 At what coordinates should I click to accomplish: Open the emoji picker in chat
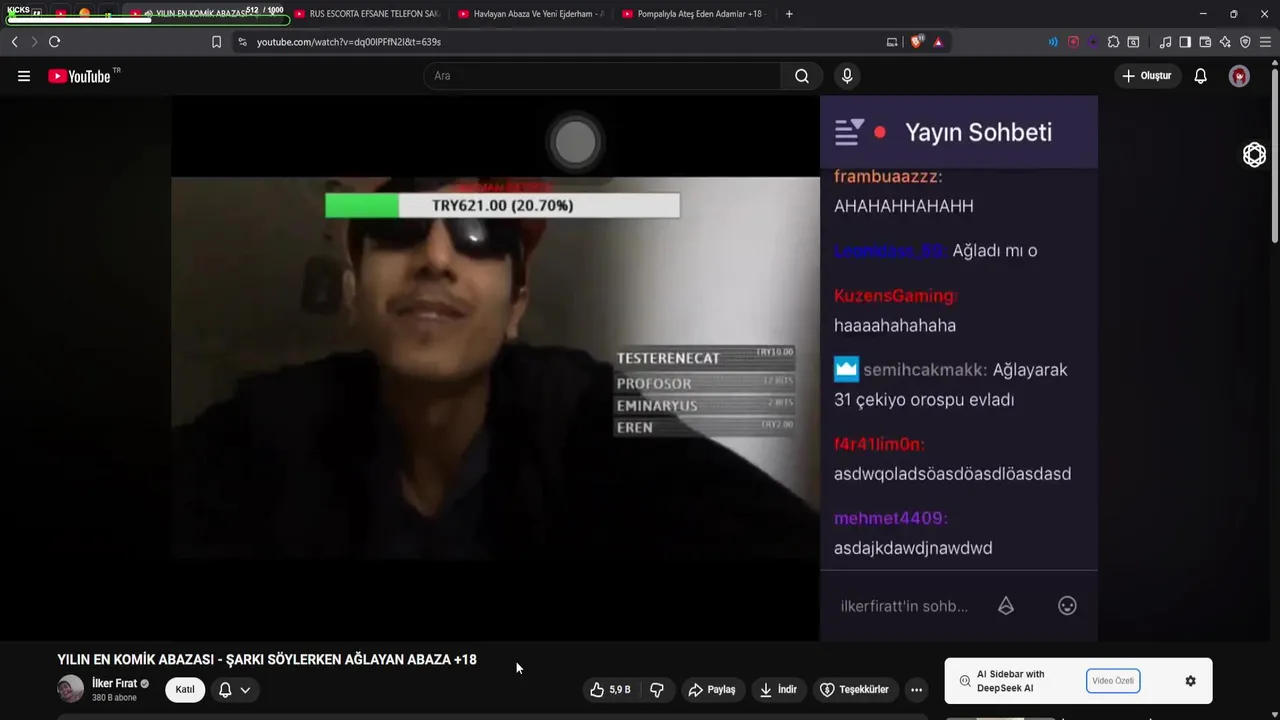(x=1067, y=606)
